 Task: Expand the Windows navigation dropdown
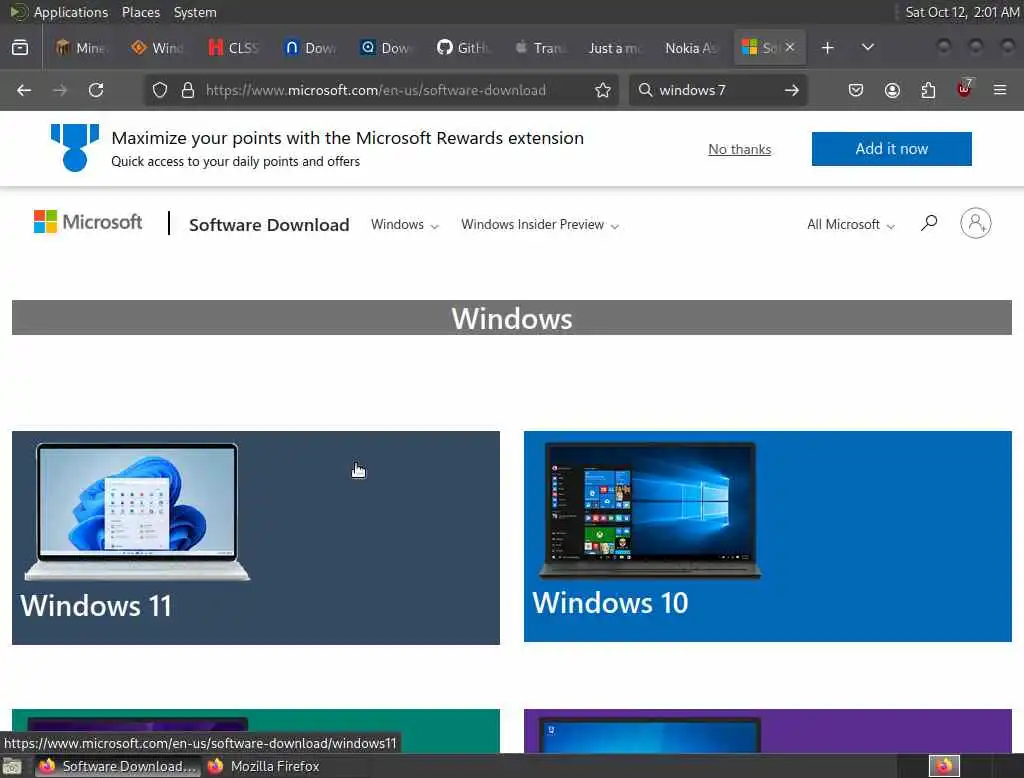[405, 225]
